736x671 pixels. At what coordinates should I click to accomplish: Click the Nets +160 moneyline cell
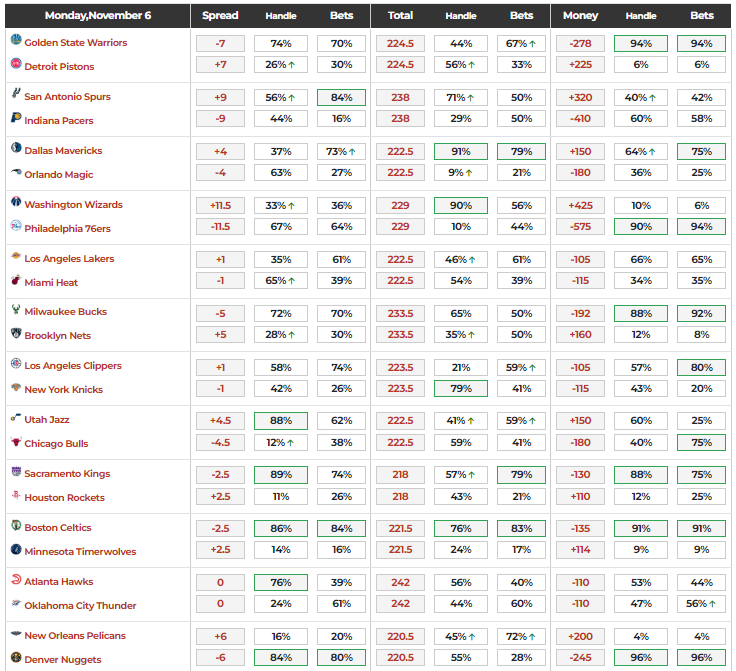[x=581, y=335]
